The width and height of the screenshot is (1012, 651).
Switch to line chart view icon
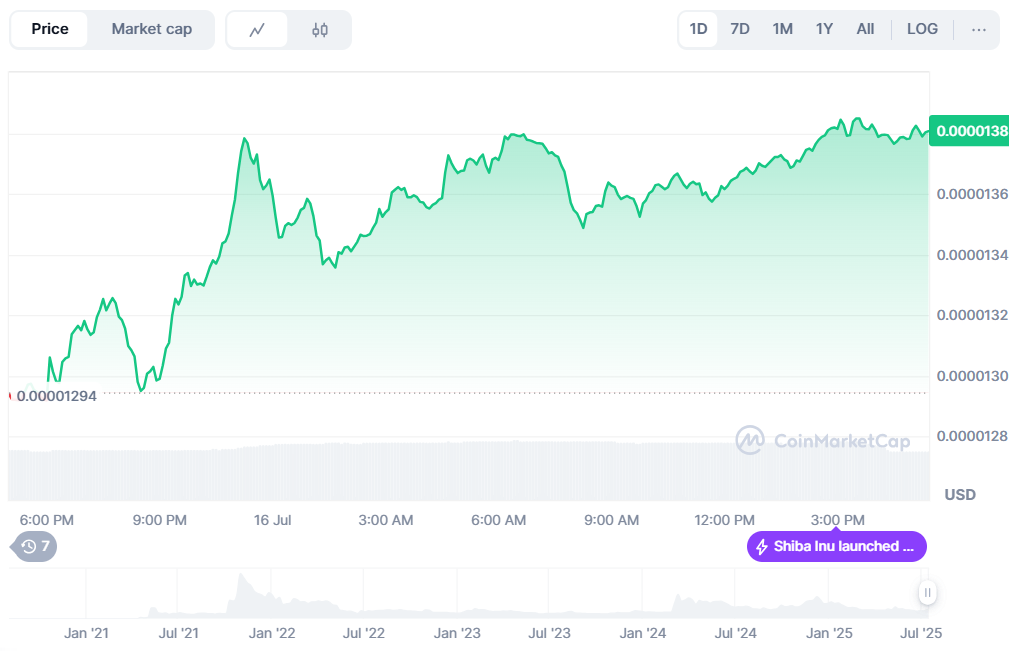tap(257, 30)
